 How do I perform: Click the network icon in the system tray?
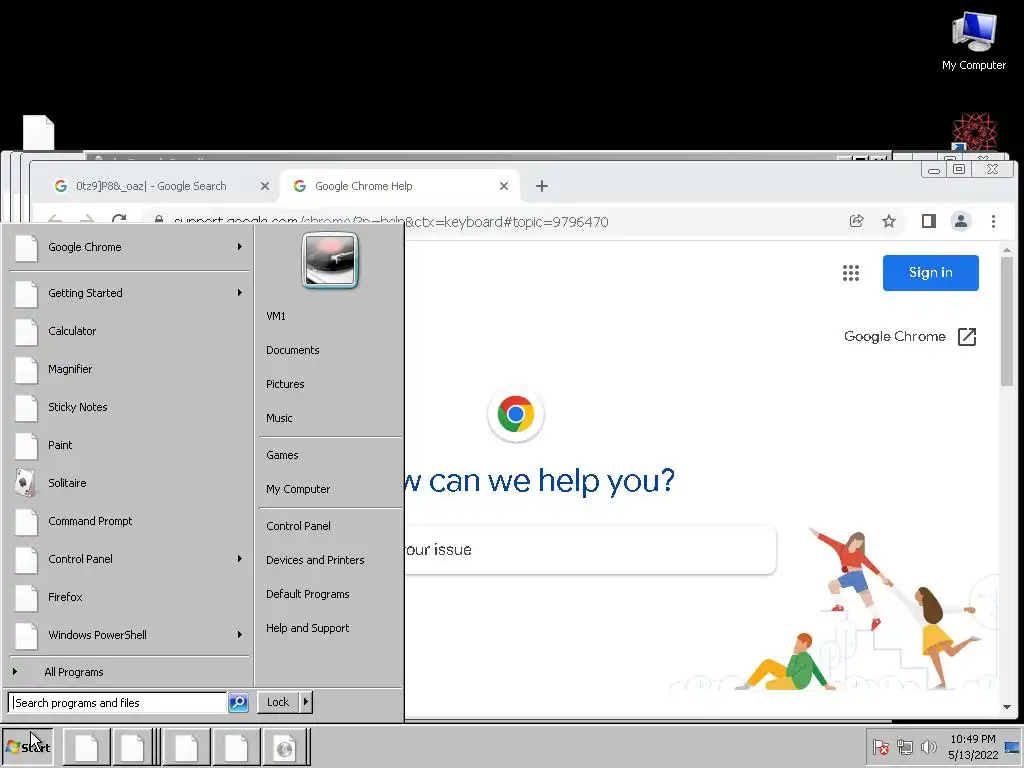tap(904, 746)
